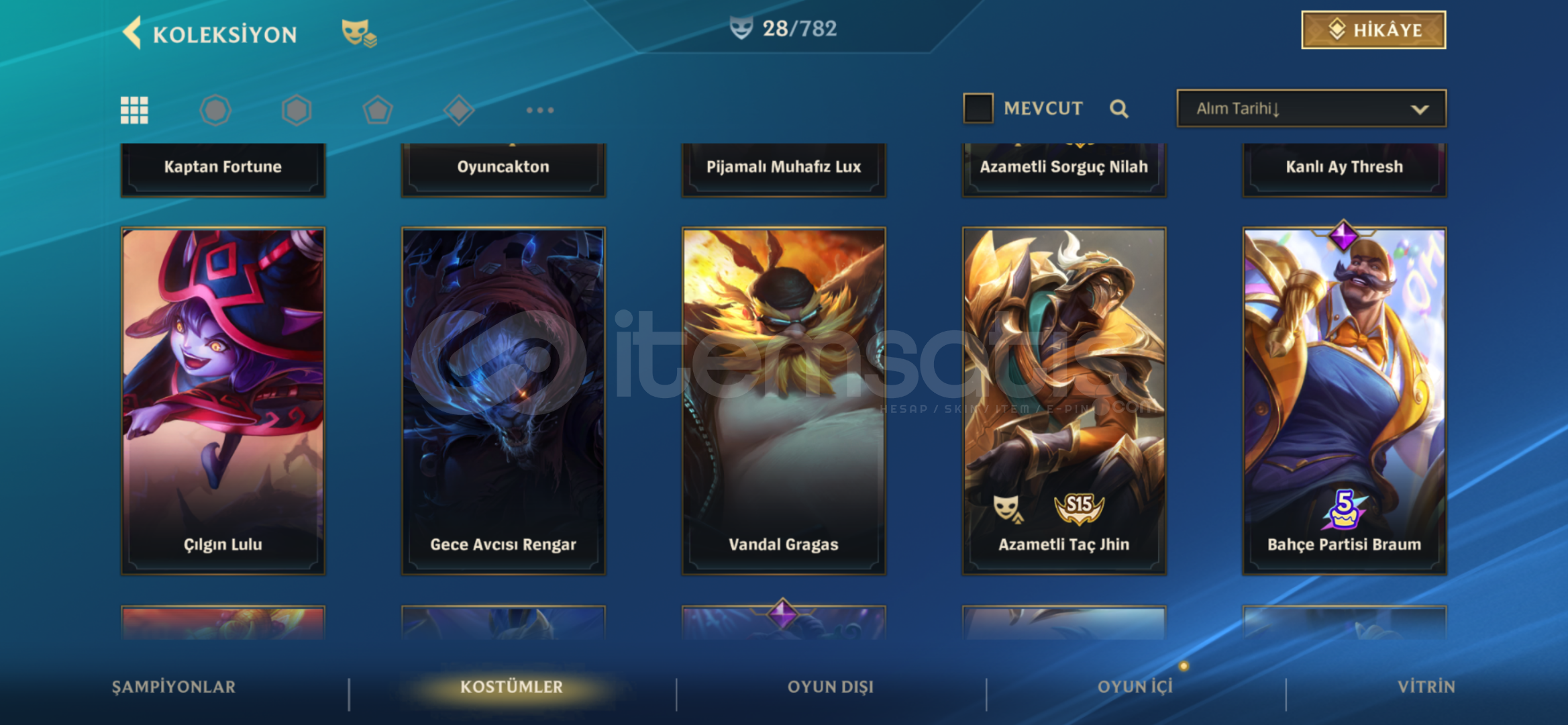1568x725 pixels.
Task: Open more filters with three dots
Action: [540, 110]
